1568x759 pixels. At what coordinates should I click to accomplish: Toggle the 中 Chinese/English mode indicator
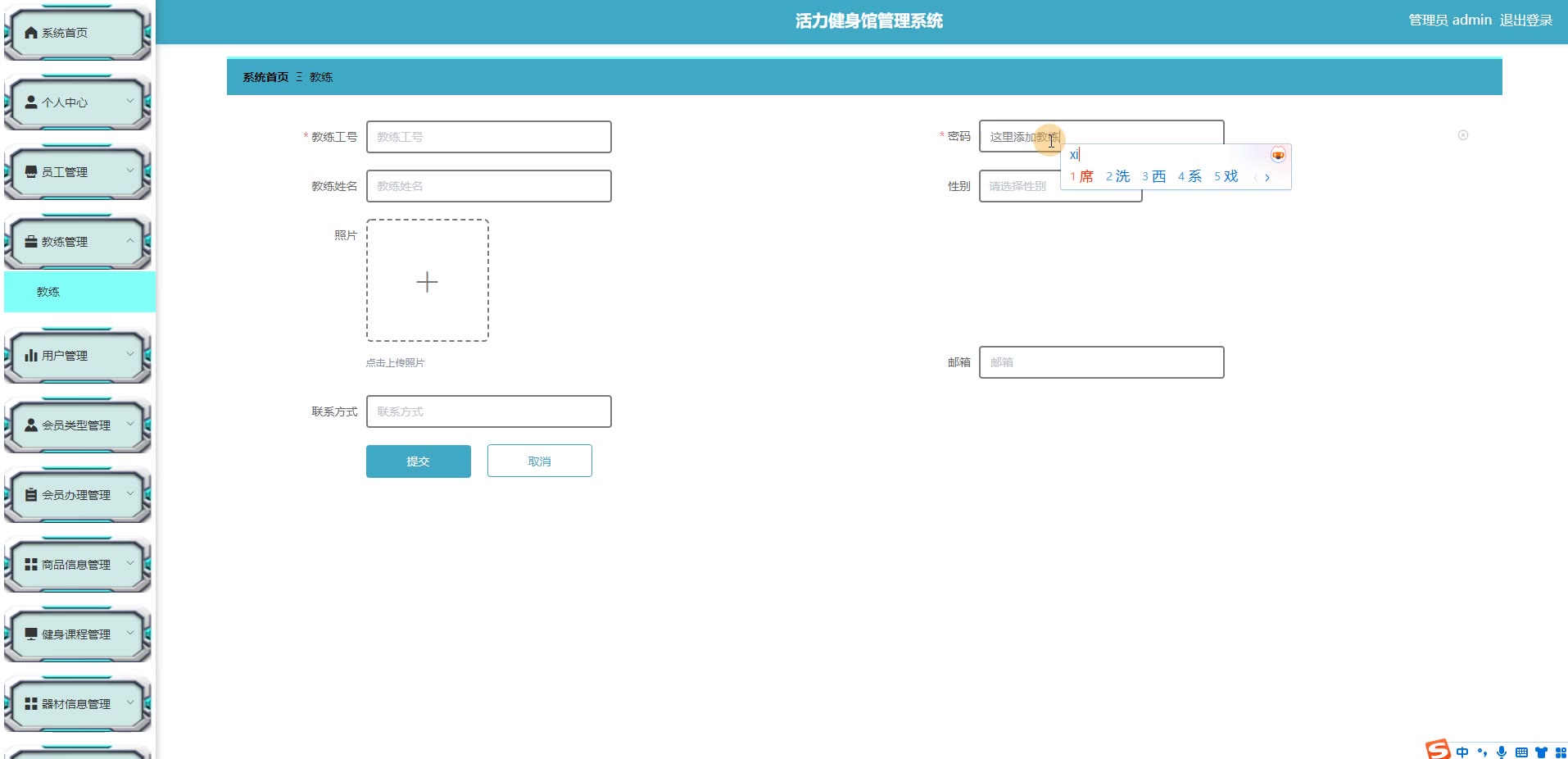tap(1462, 752)
